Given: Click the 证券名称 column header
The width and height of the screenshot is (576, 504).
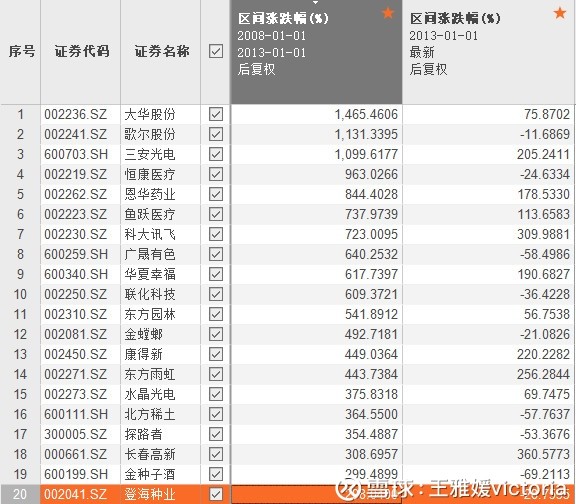Looking at the screenshot, I should pos(162,51).
